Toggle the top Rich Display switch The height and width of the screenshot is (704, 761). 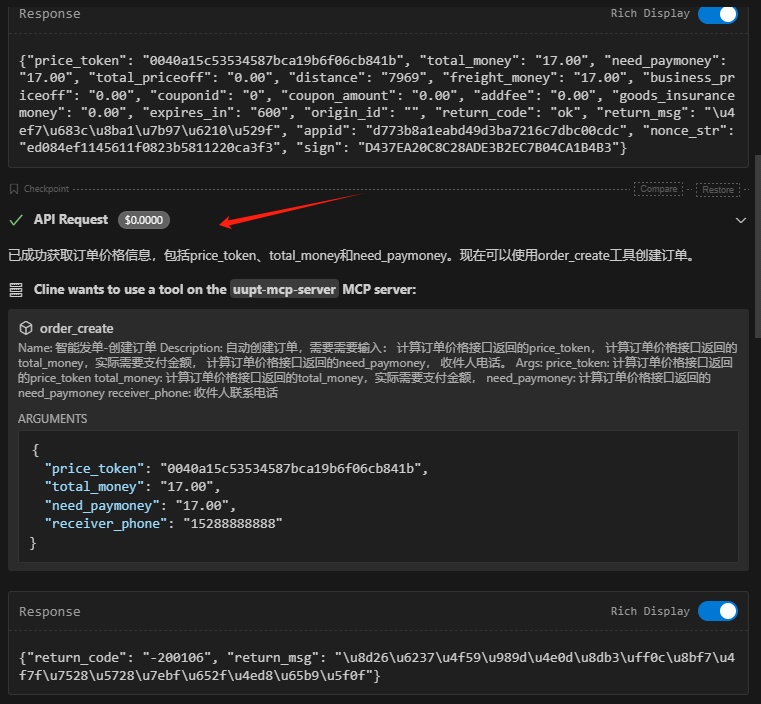(717, 14)
